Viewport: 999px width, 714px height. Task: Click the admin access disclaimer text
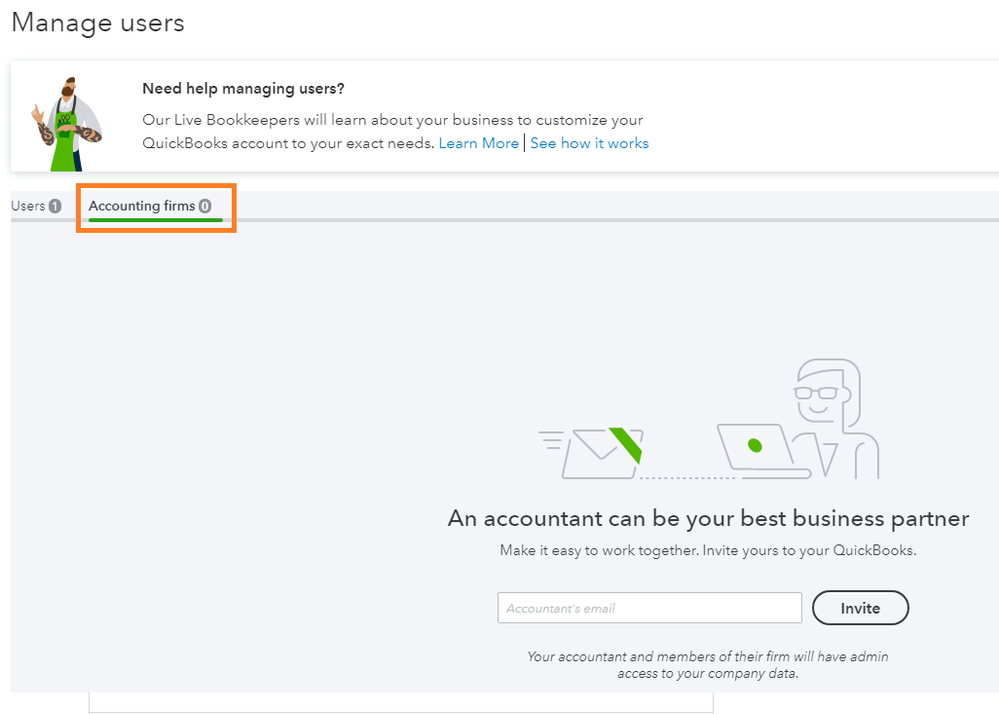point(708,665)
